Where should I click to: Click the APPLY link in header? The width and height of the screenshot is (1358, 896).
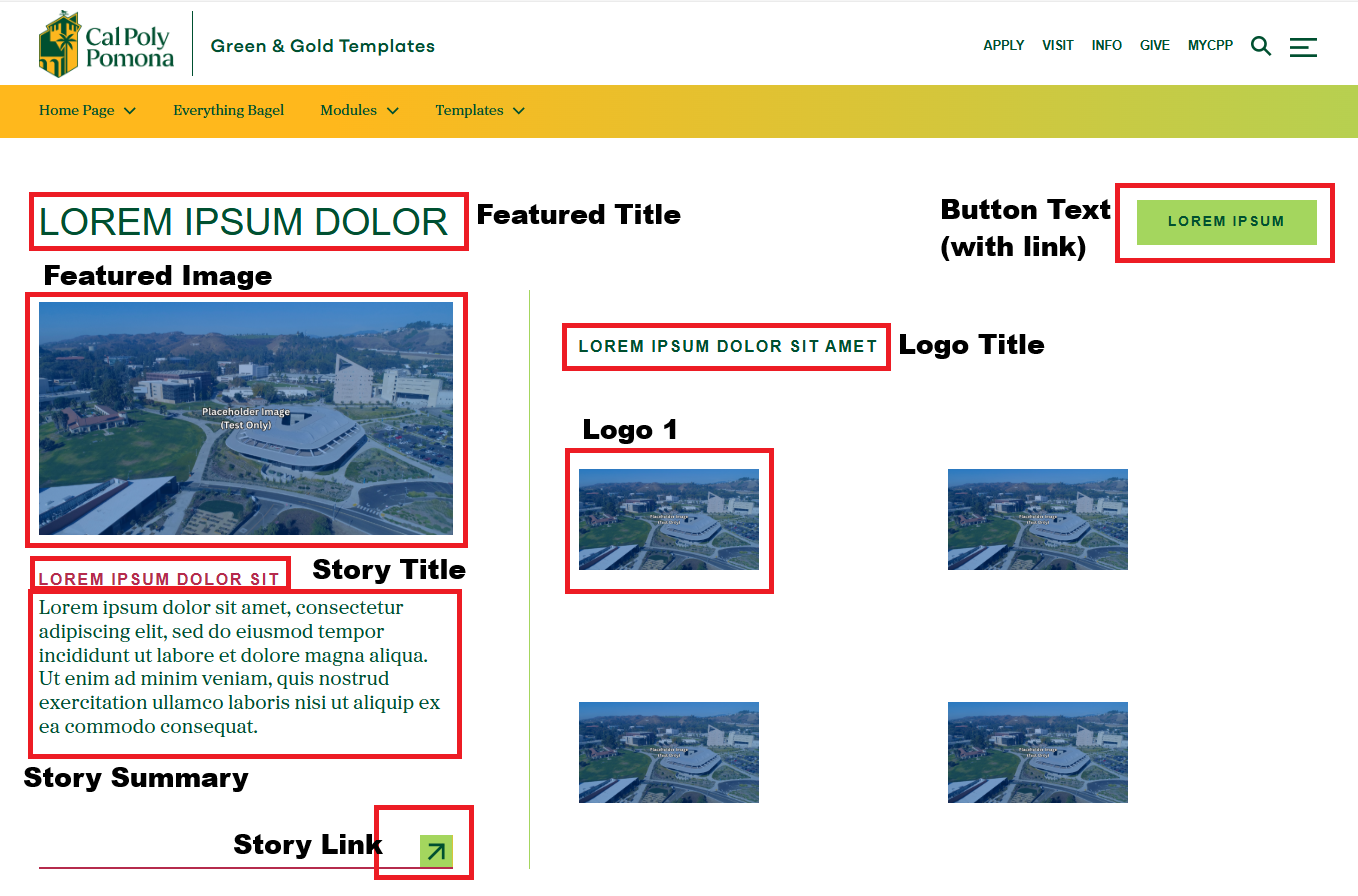coord(1003,46)
